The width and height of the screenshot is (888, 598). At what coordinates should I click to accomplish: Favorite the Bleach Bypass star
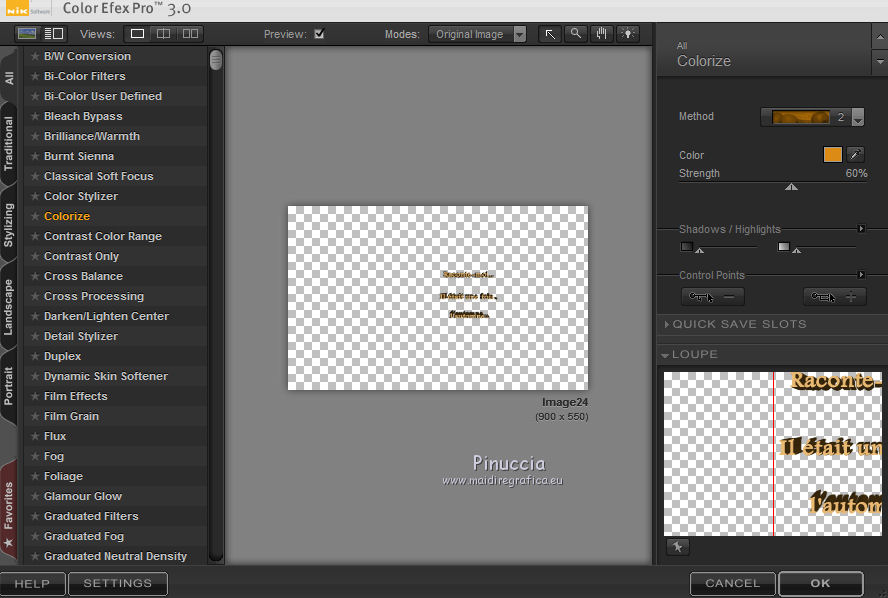[x=35, y=116]
